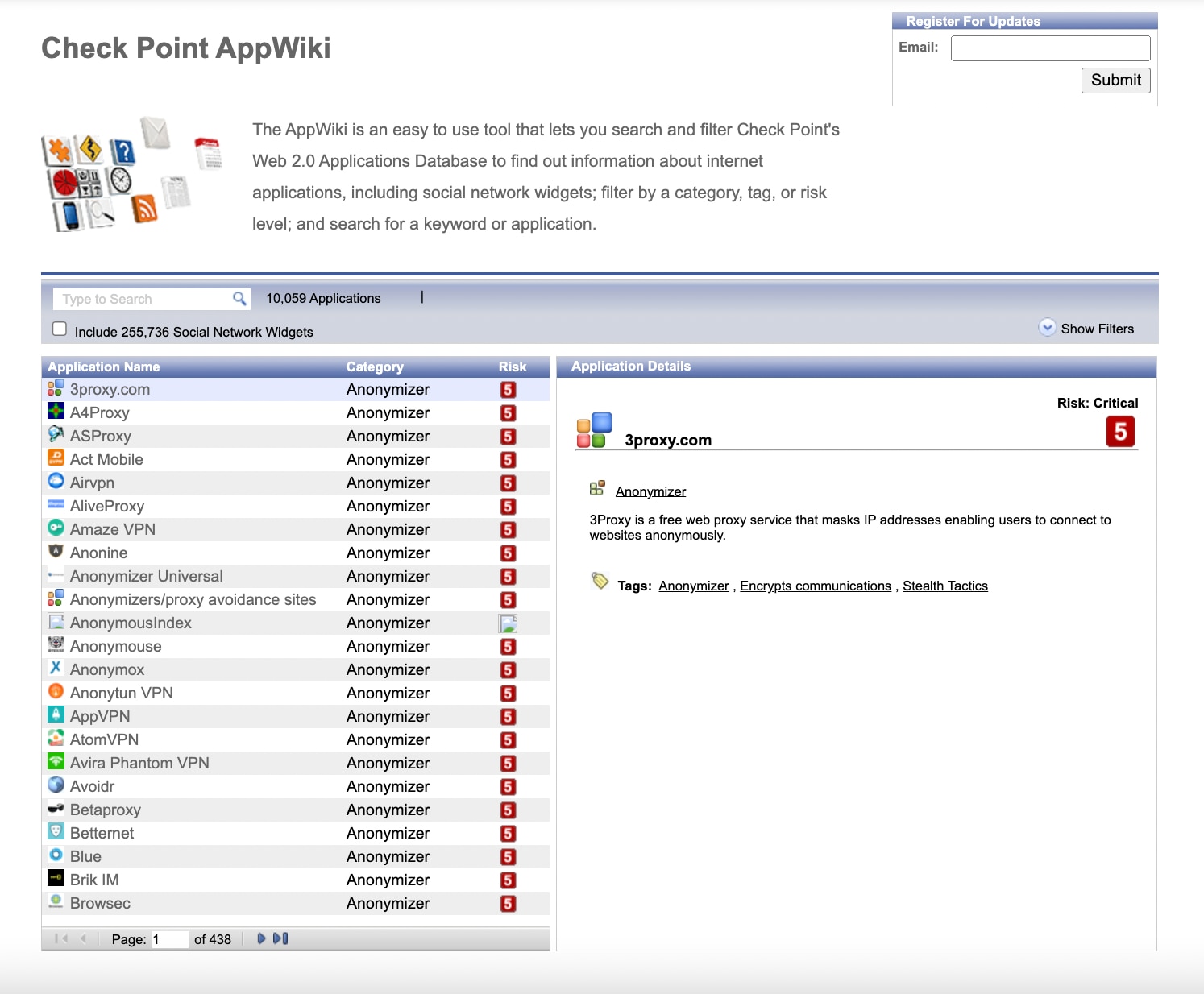Screen dimensions: 1204x994
Task: Click the Anonymouse mask icon
Action: 55,645
